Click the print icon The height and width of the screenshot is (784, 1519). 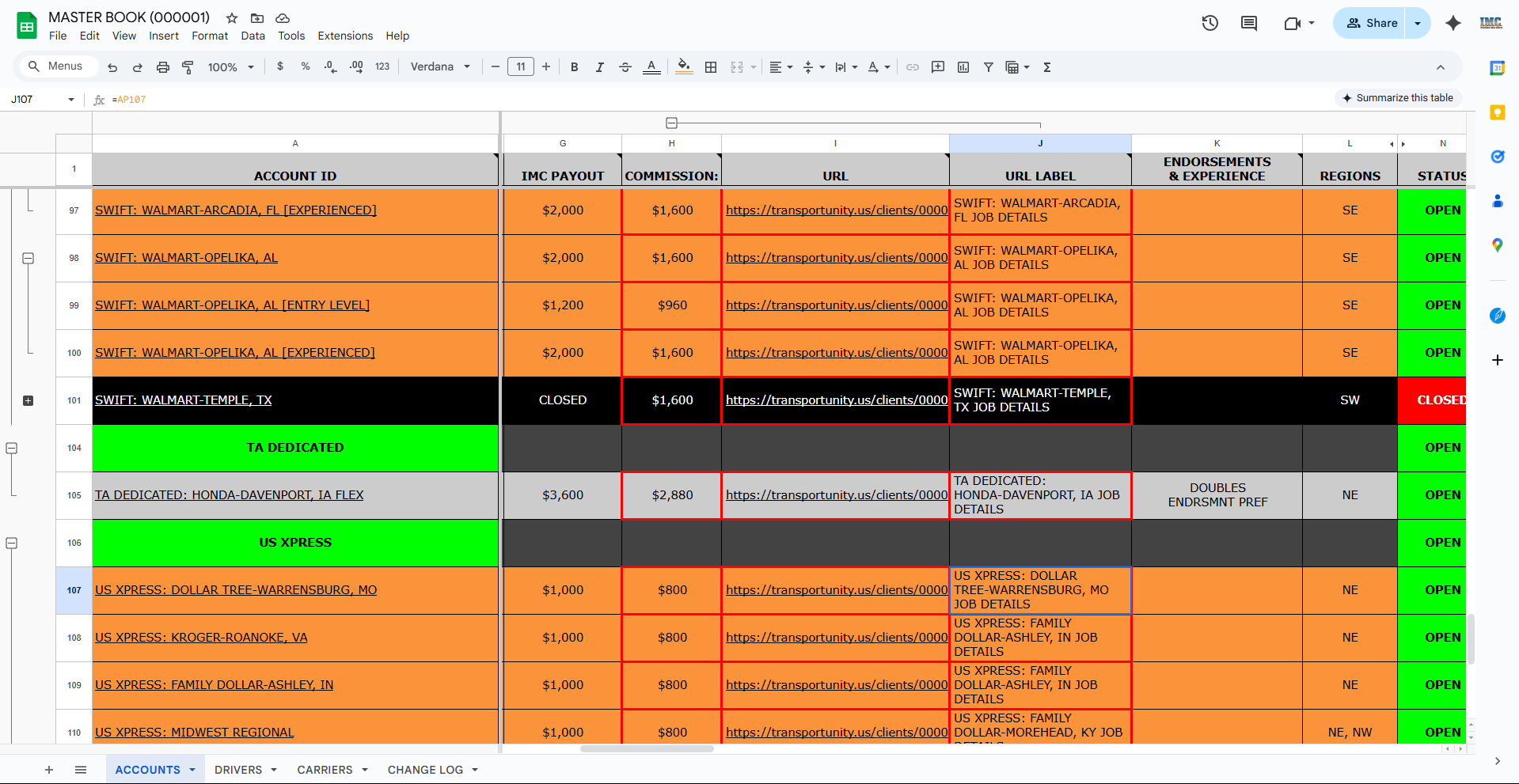point(163,67)
